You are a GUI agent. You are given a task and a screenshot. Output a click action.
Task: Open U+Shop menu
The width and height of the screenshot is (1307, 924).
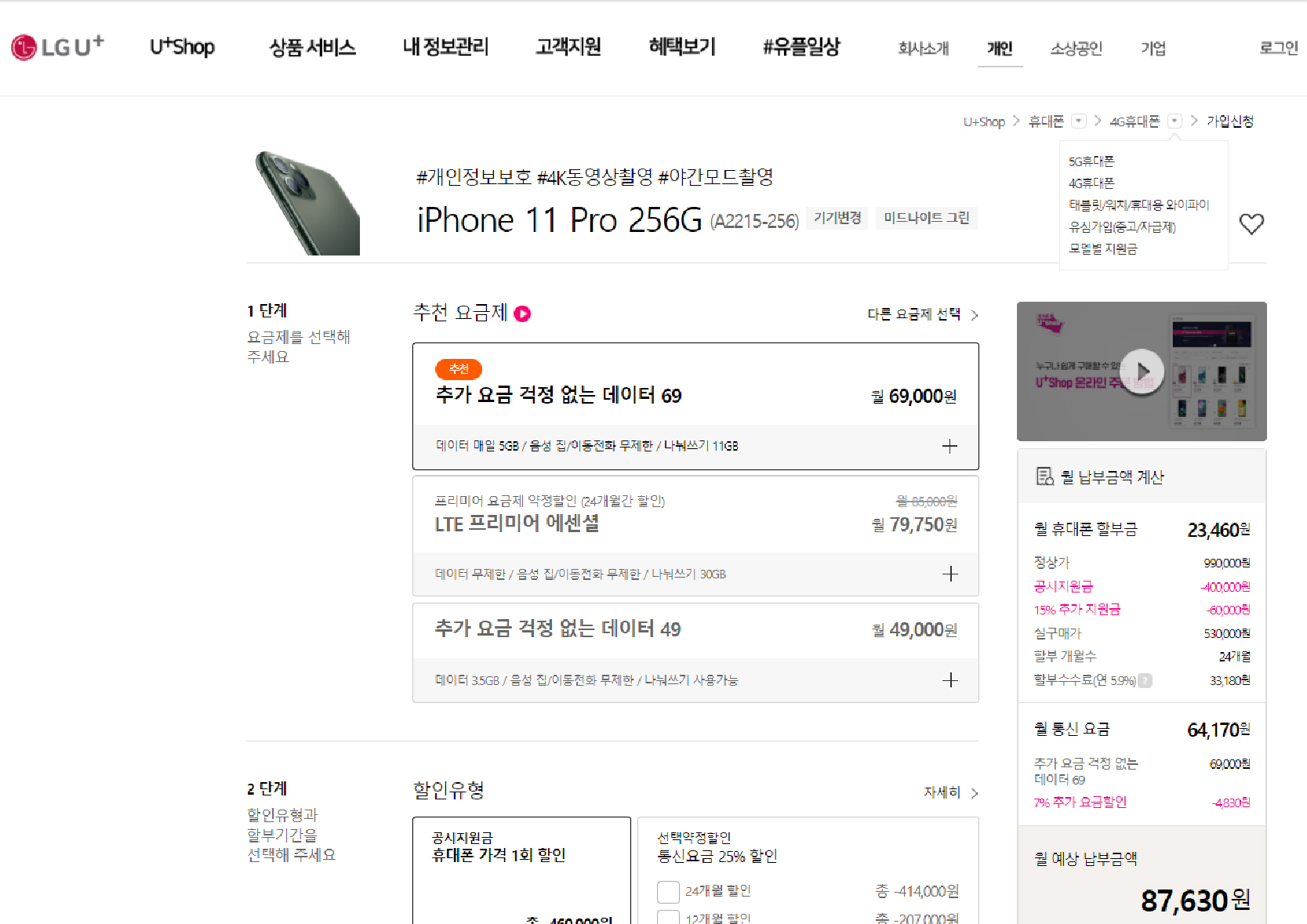pos(182,47)
